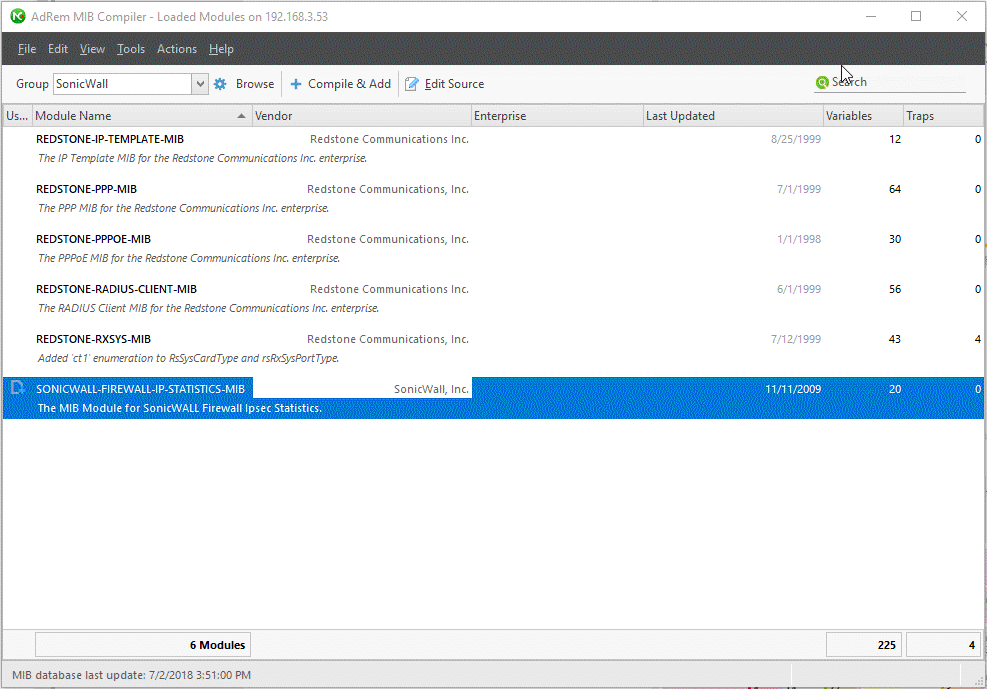
Task: Click the Edit Source button
Action: coord(444,84)
